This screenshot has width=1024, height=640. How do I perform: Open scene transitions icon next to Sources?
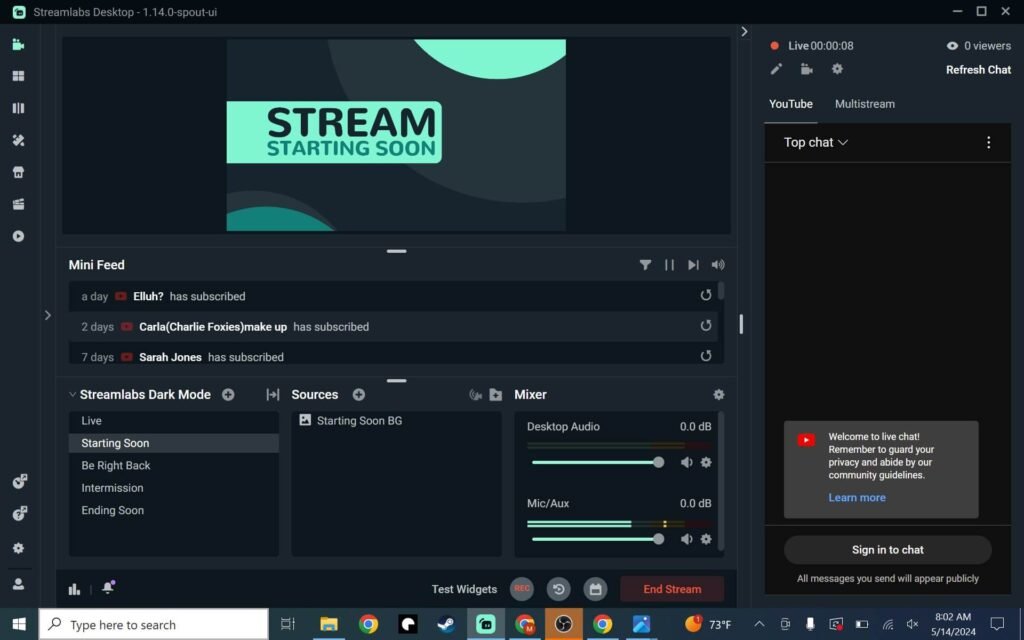pos(273,394)
